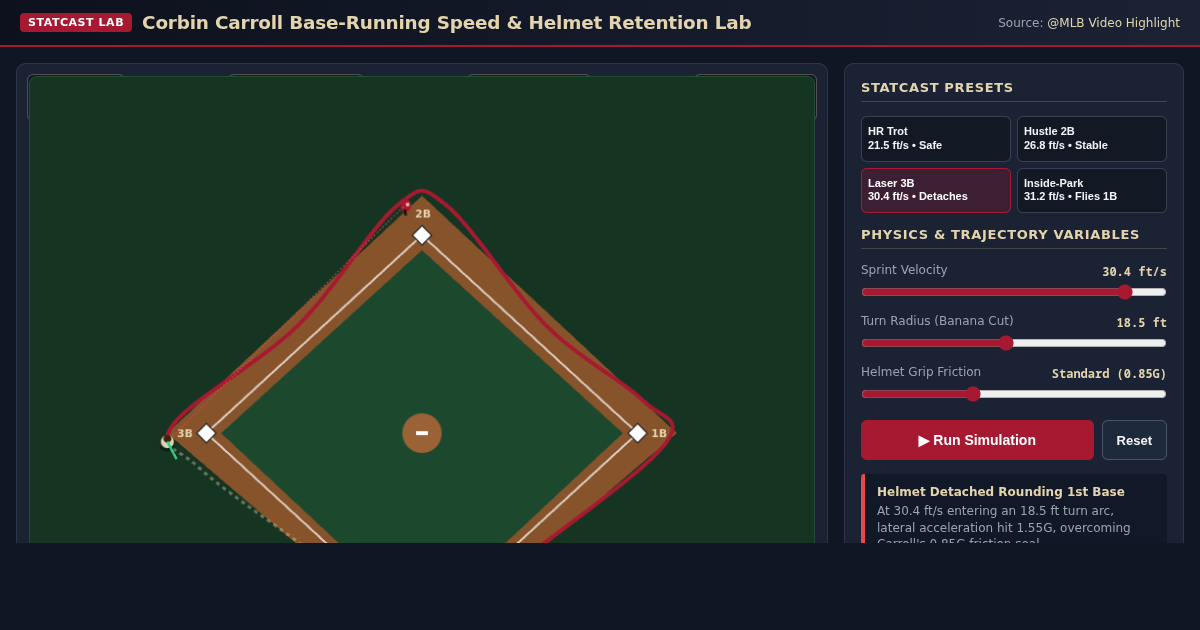
Task: Select the Laser 3B preset
Action: click(x=936, y=190)
